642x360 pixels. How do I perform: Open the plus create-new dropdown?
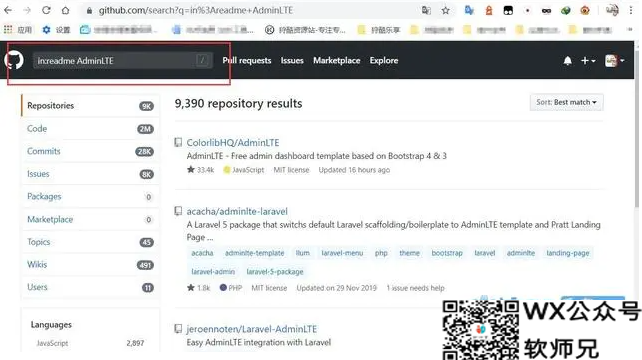(588, 61)
